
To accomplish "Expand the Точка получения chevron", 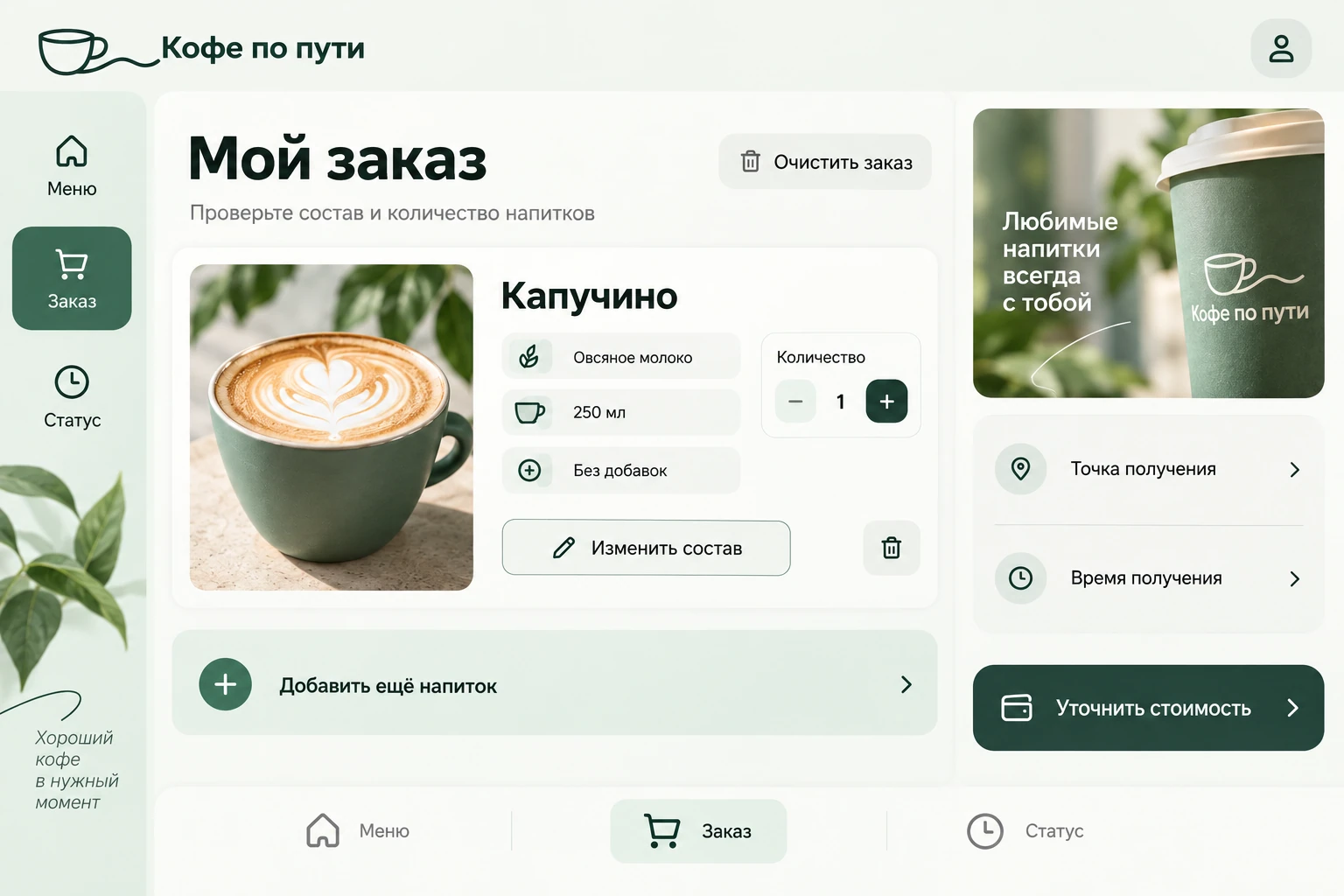I will tap(1295, 470).
